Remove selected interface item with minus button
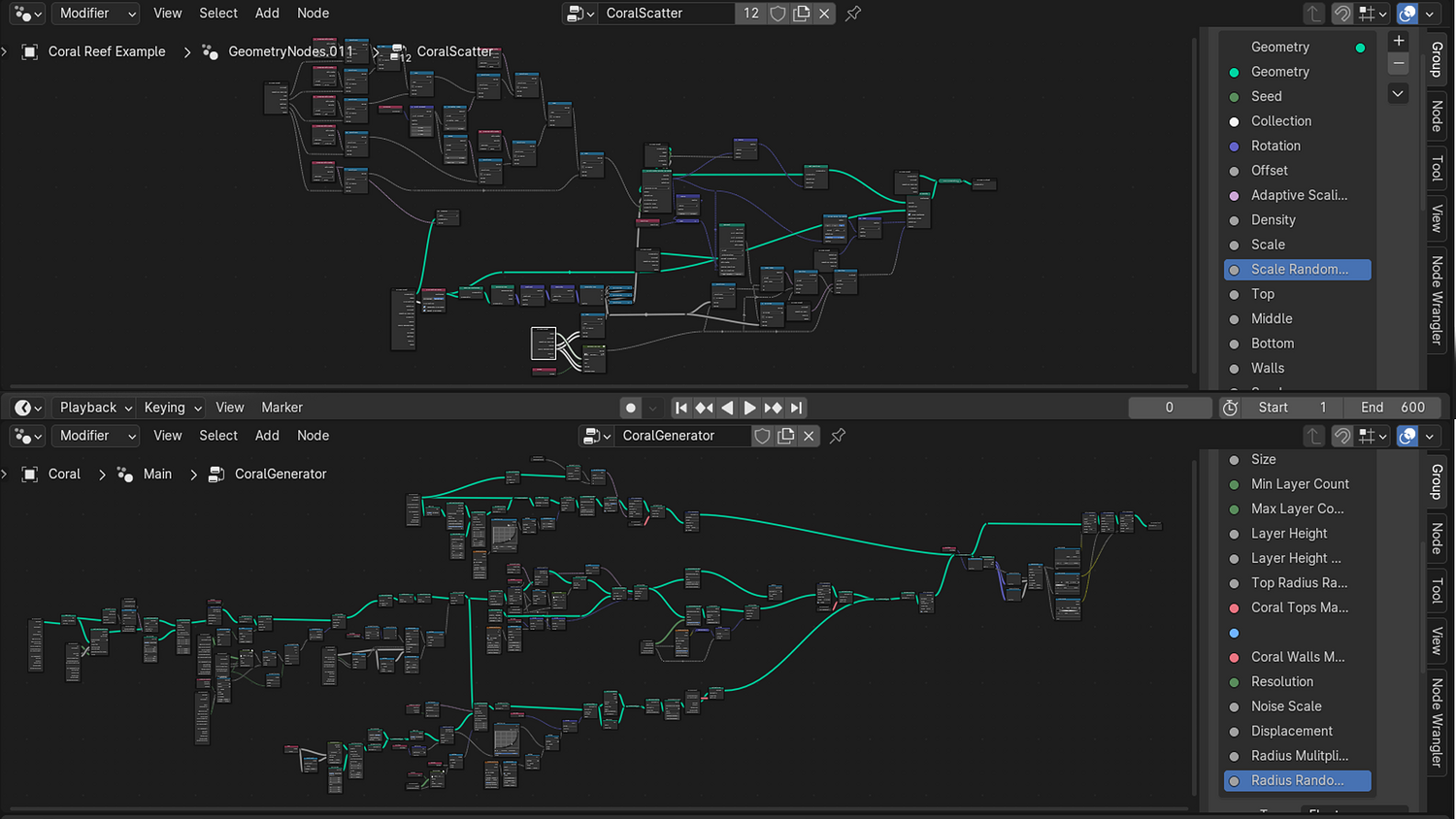This screenshot has width=1456, height=819. point(1399,63)
